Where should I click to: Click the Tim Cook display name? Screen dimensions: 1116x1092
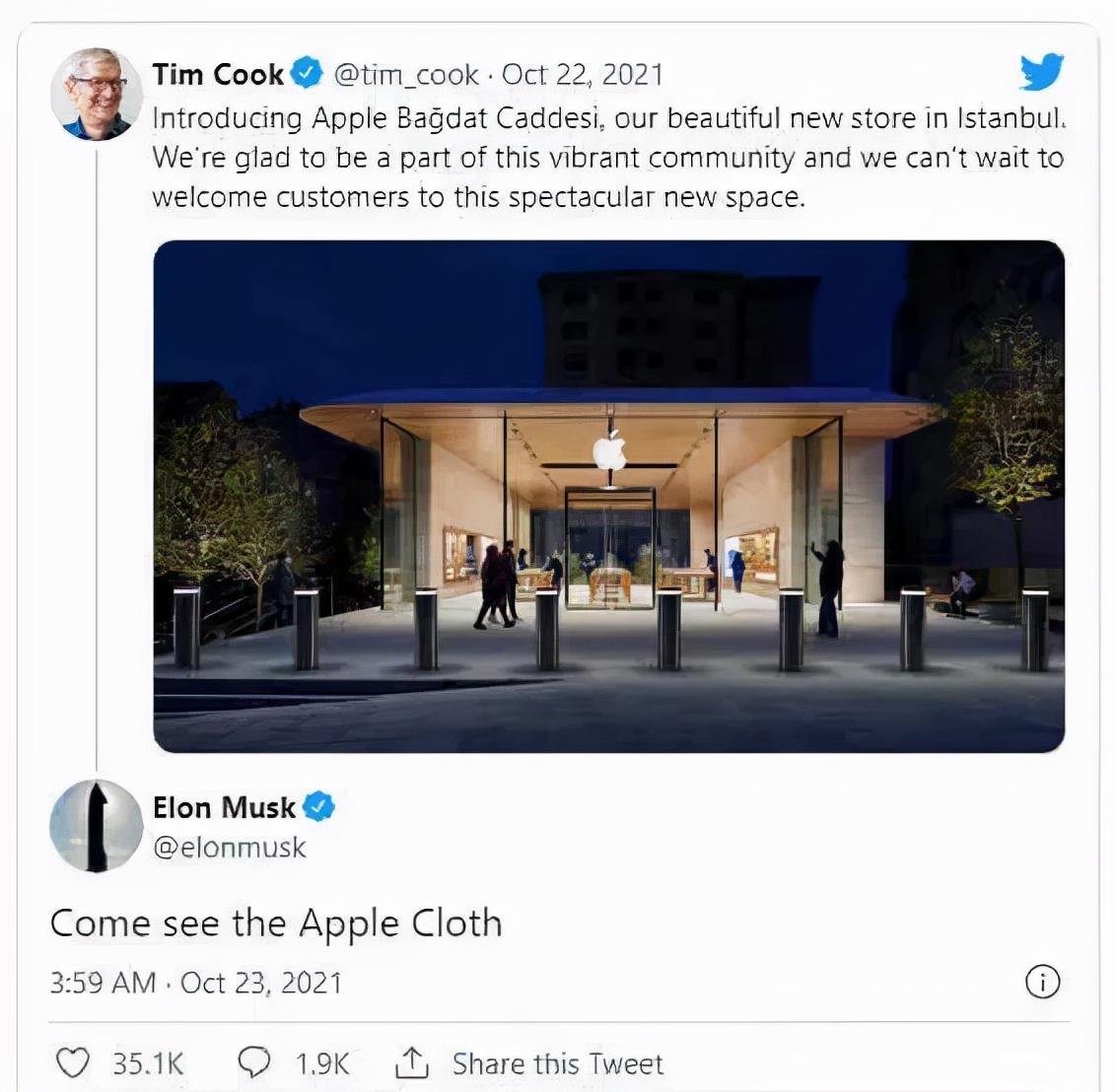coord(218,74)
